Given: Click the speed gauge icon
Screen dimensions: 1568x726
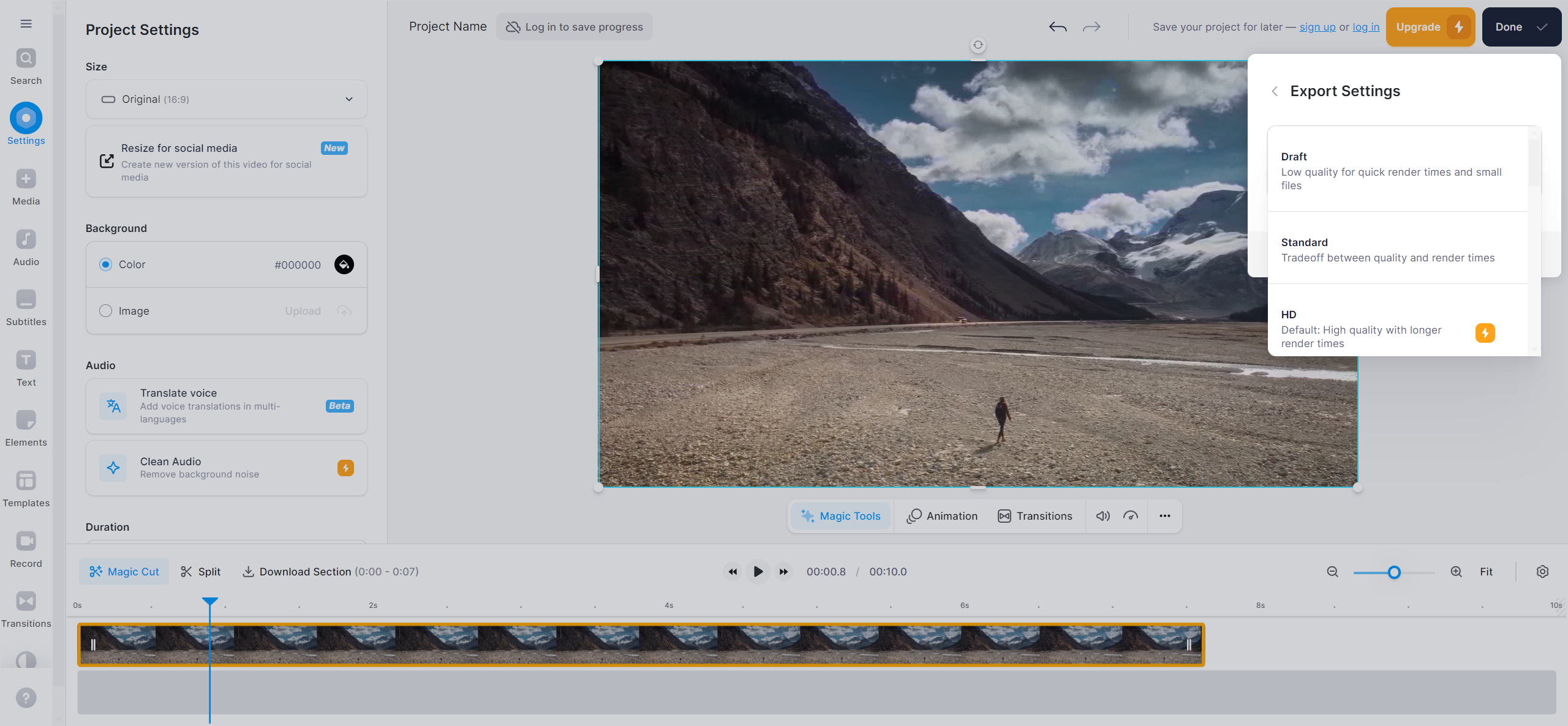Looking at the screenshot, I should [x=1131, y=516].
